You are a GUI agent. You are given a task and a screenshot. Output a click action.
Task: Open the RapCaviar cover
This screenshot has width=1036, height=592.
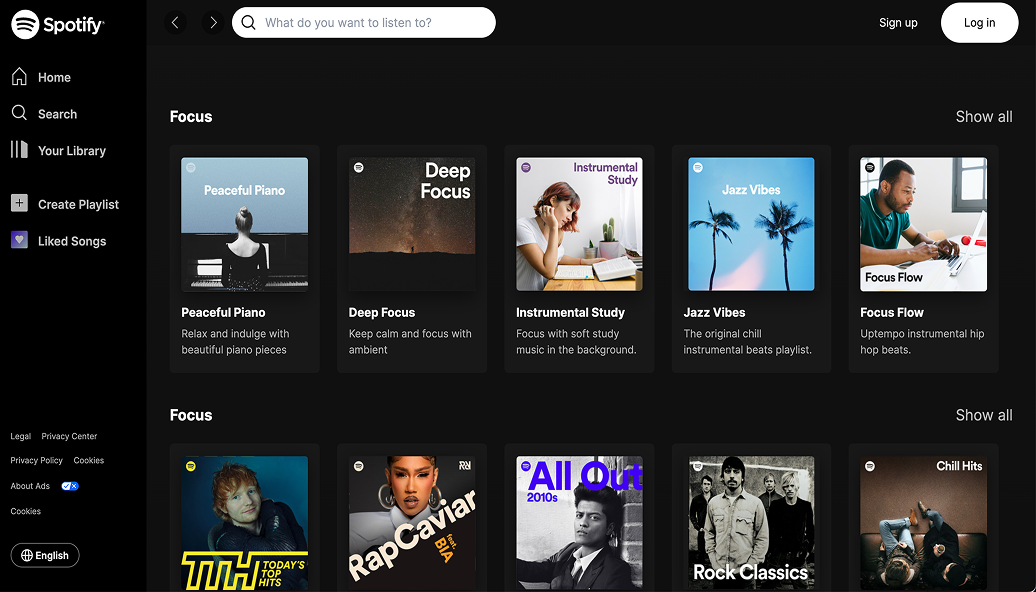tap(412, 523)
